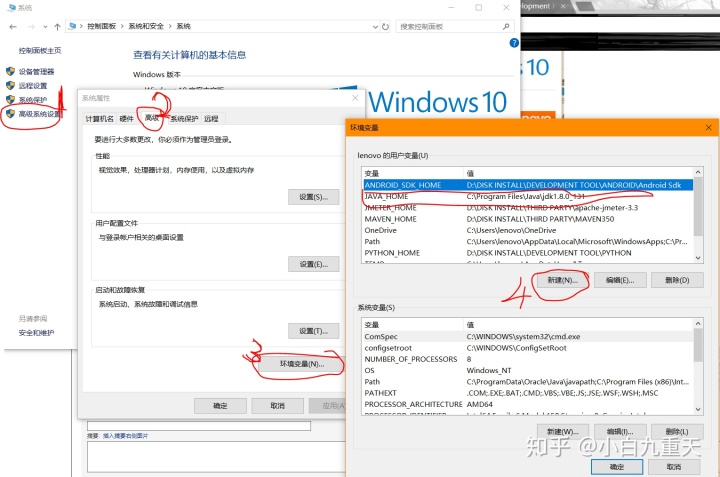Select the PATHEXT system variable row
720x477 pixels.
click(528, 393)
